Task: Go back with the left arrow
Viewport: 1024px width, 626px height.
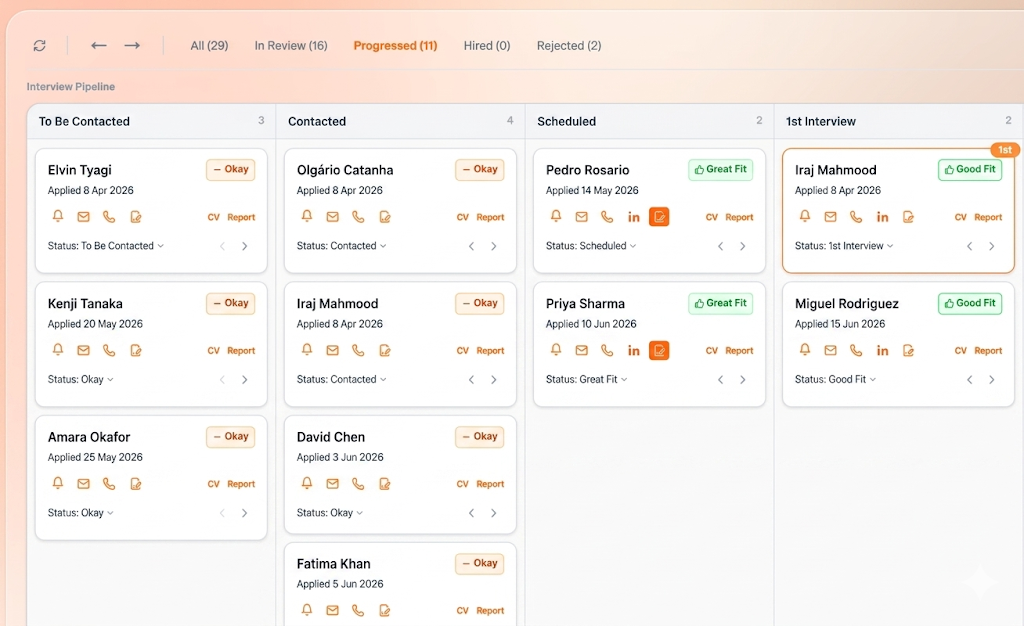Action: point(99,45)
